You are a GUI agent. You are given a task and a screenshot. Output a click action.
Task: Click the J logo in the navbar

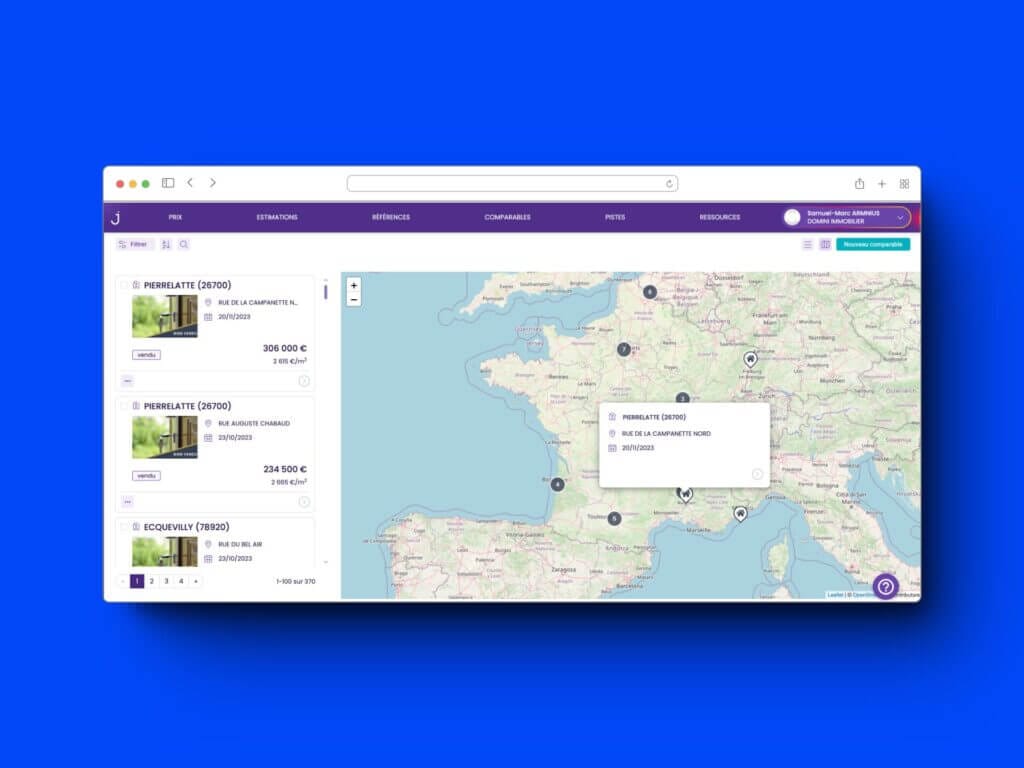coord(115,217)
